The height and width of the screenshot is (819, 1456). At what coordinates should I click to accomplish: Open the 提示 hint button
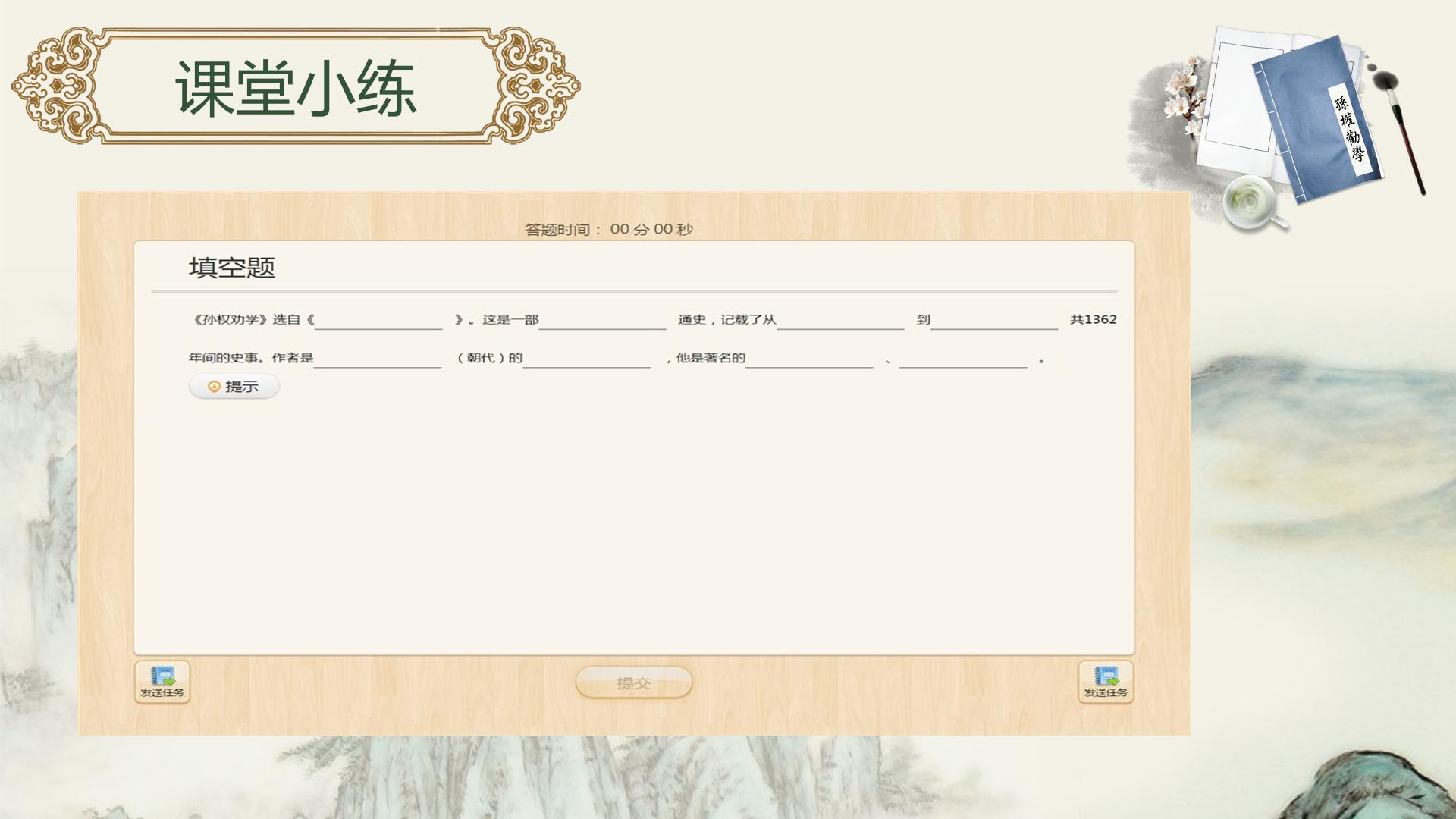point(234,387)
